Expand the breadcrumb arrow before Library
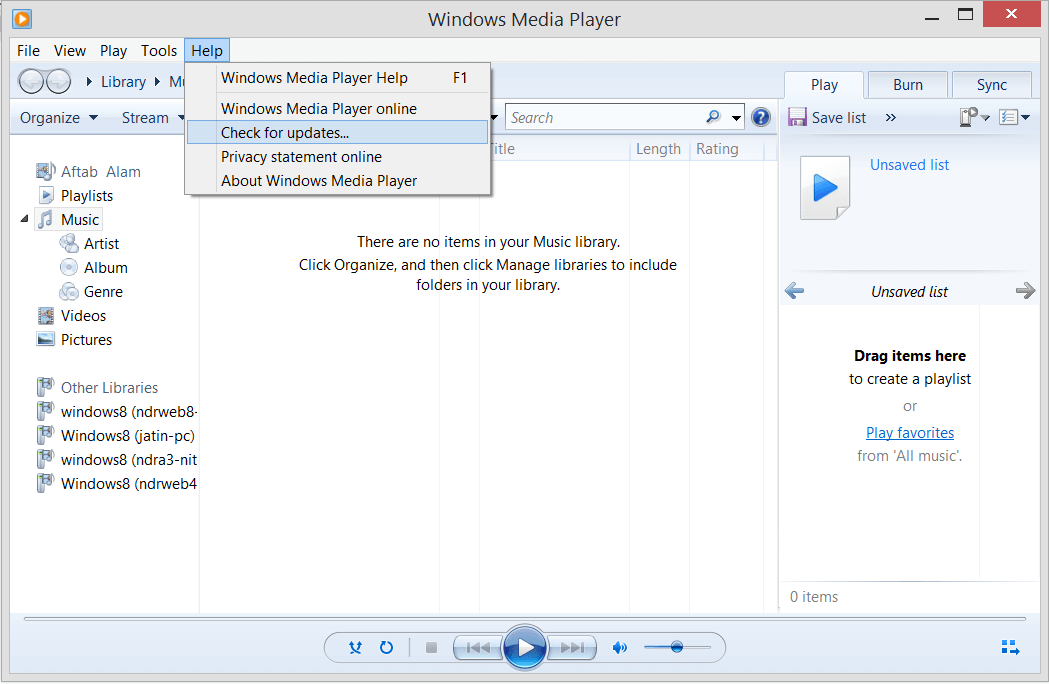The image size is (1049, 684). (89, 82)
